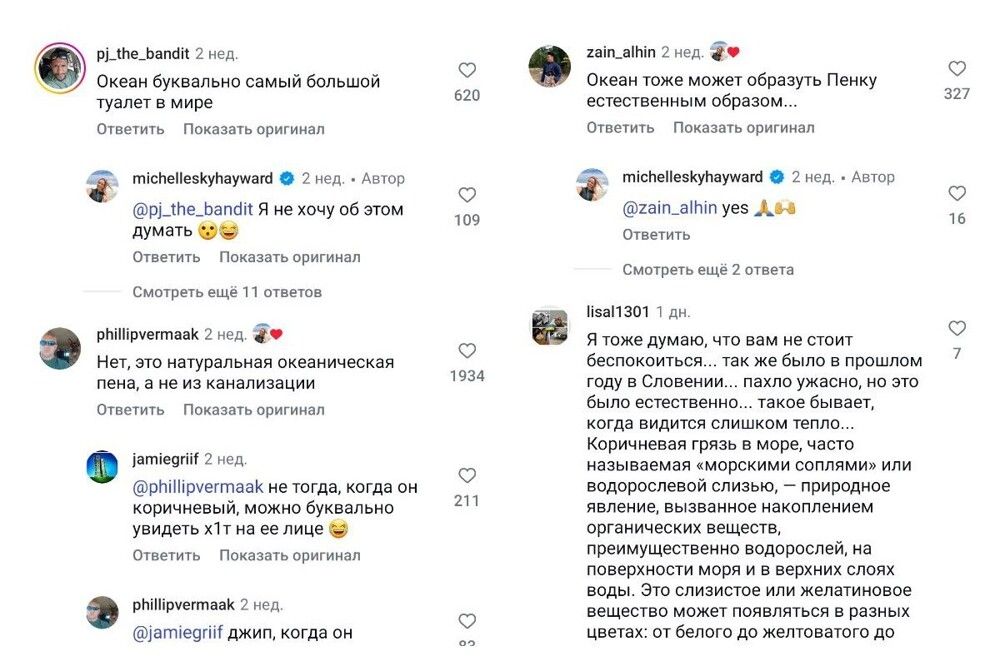Reply to zain_alhin's comment

coord(620,127)
